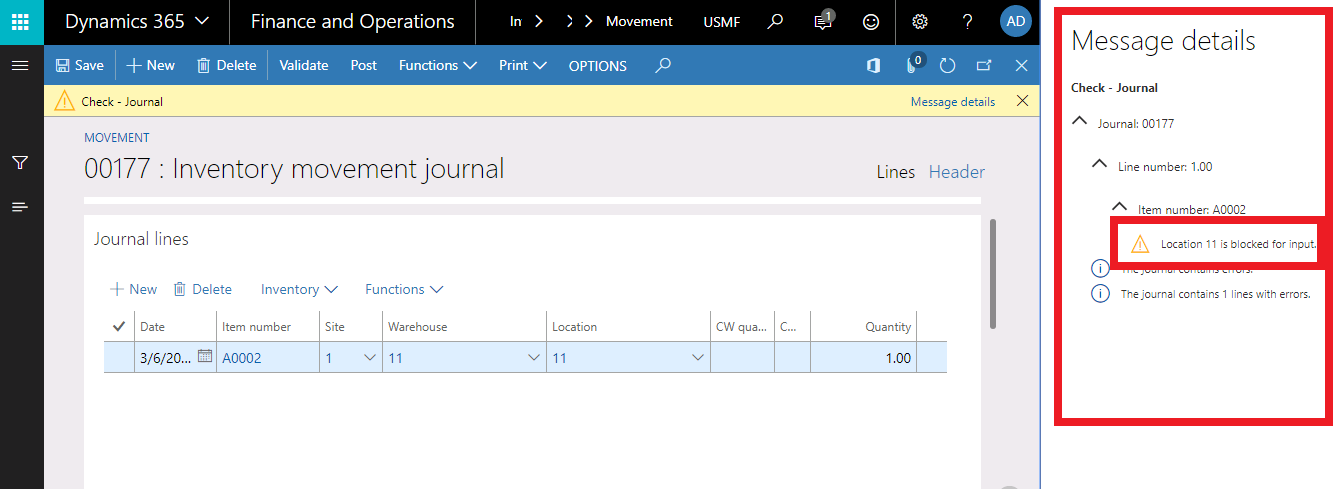Open the OPTIONS tab
Viewport: 1333px width, 489px height.
pos(598,65)
